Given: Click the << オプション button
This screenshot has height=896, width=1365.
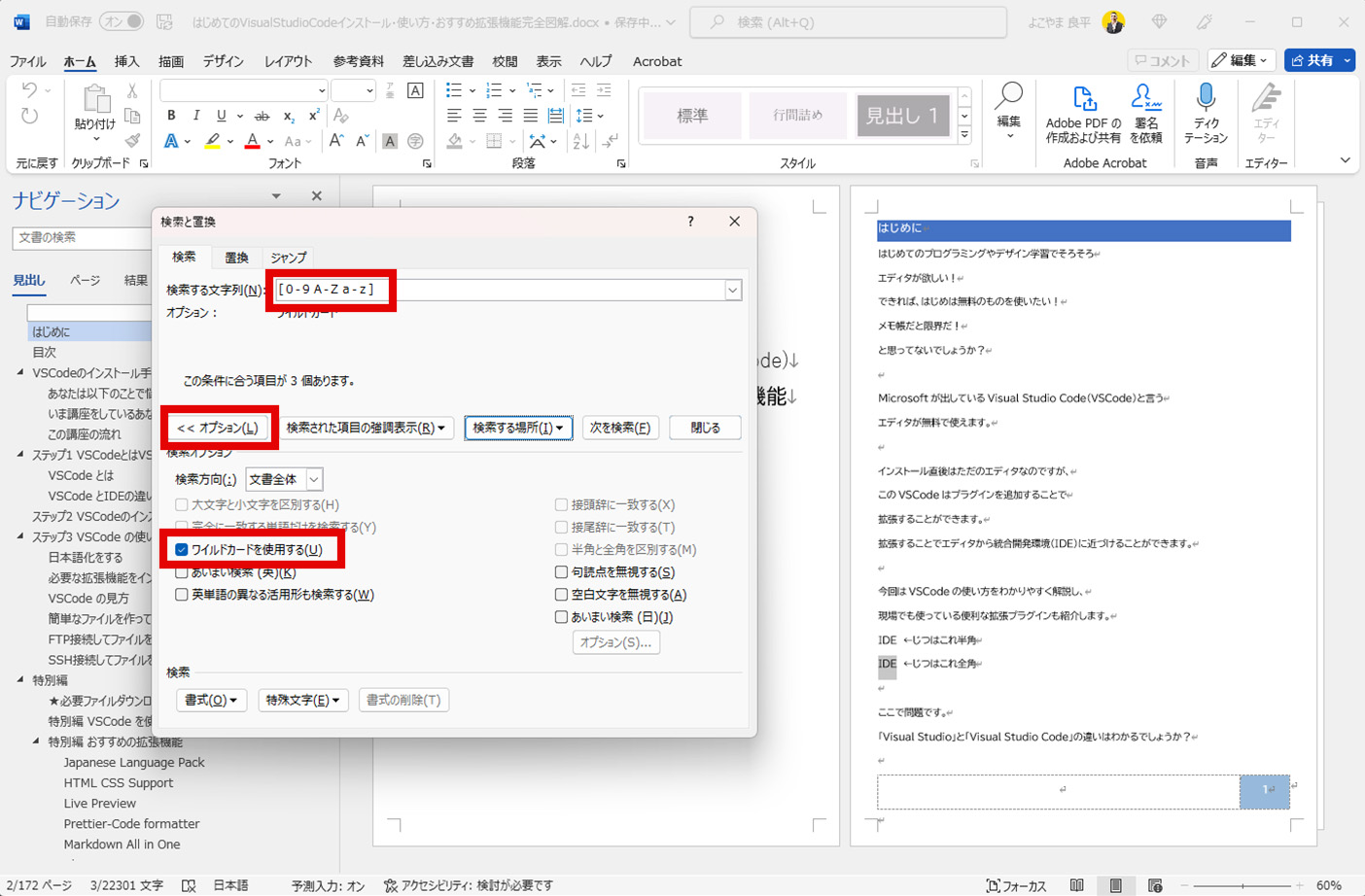Looking at the screenshot, I should tap(218, 428).
